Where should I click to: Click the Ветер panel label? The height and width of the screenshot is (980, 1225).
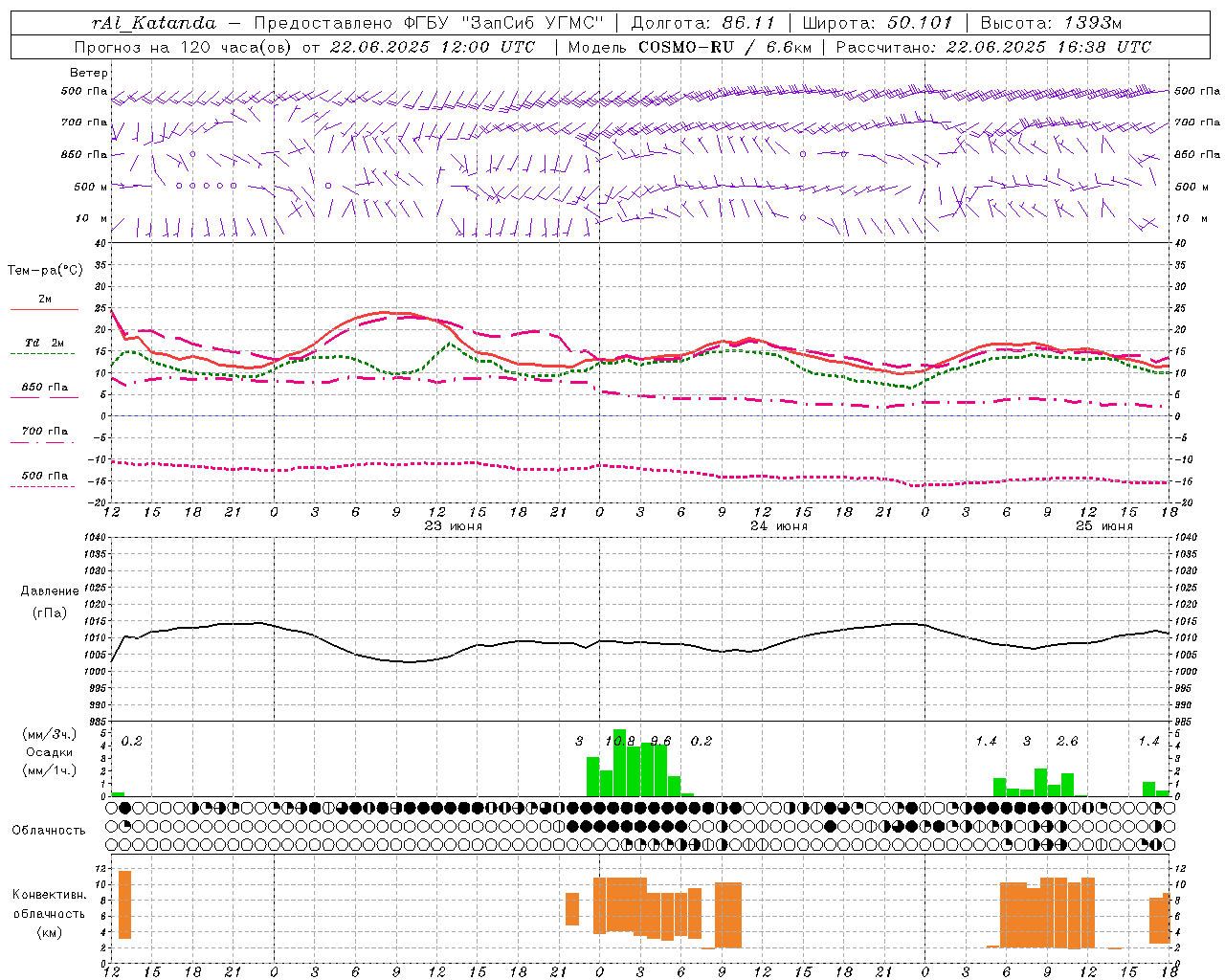pos(88,73)
